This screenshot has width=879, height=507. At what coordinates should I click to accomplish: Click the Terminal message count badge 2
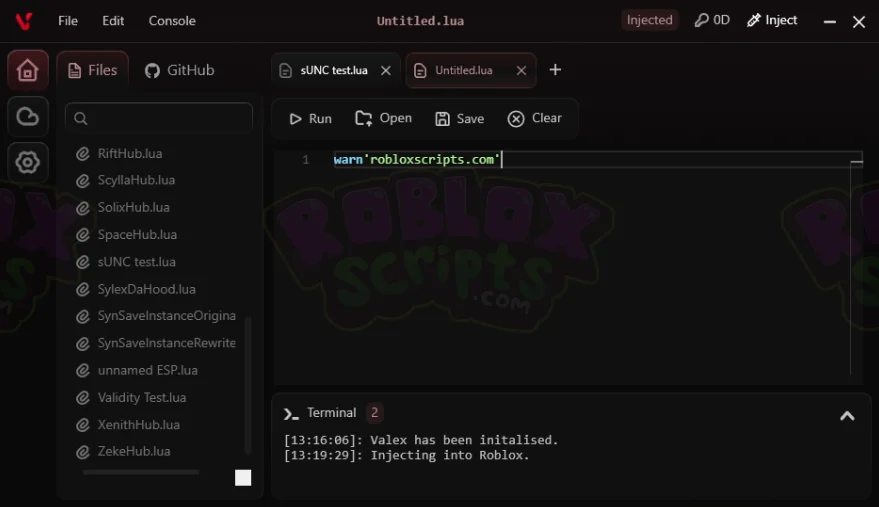coord(374,413)
